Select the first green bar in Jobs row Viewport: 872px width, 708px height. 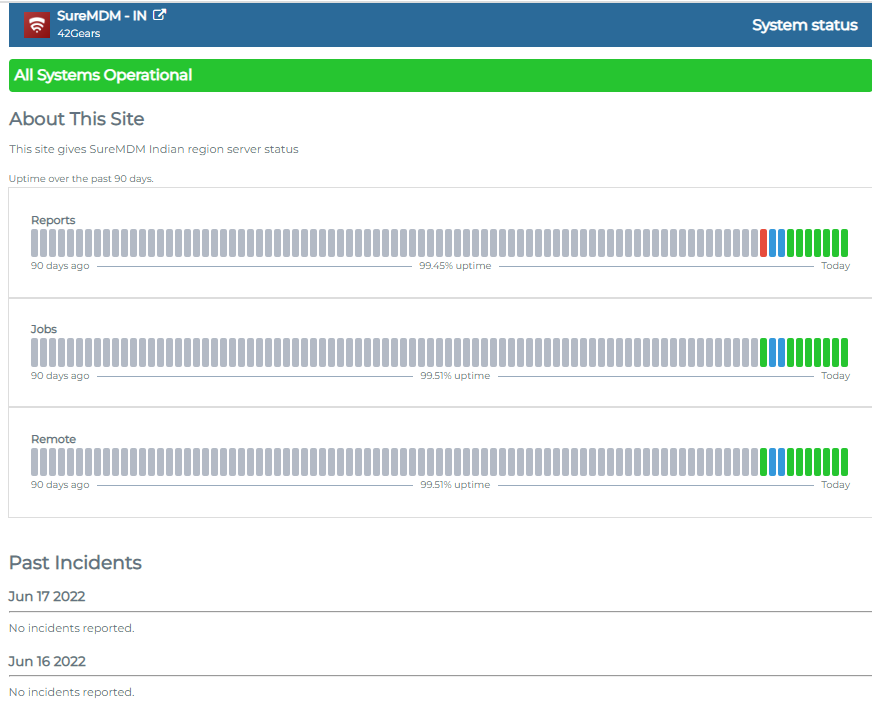(764, 353)
